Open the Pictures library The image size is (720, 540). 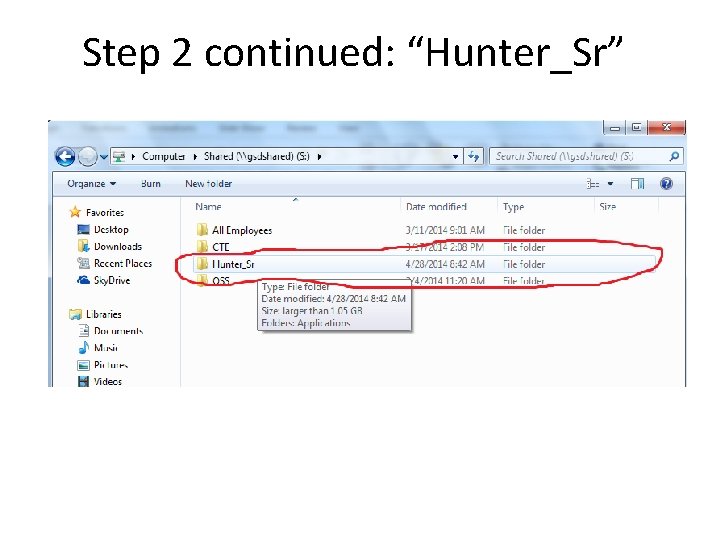tap(111, 365)
